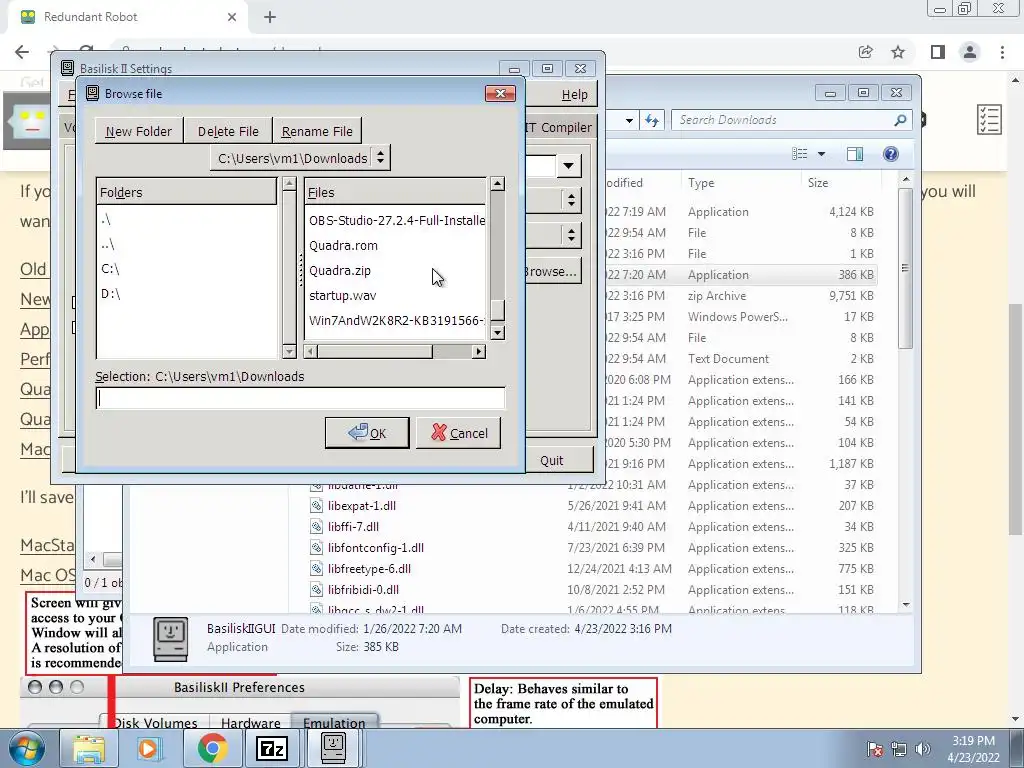Screen dimensions: 1024x768
Task: Select libexpat-1.dll in Explorer
Action: coord(362,505)
